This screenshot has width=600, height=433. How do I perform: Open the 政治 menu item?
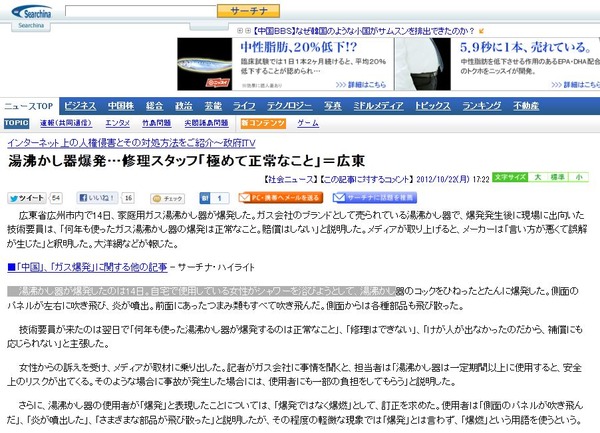[184, 106]
